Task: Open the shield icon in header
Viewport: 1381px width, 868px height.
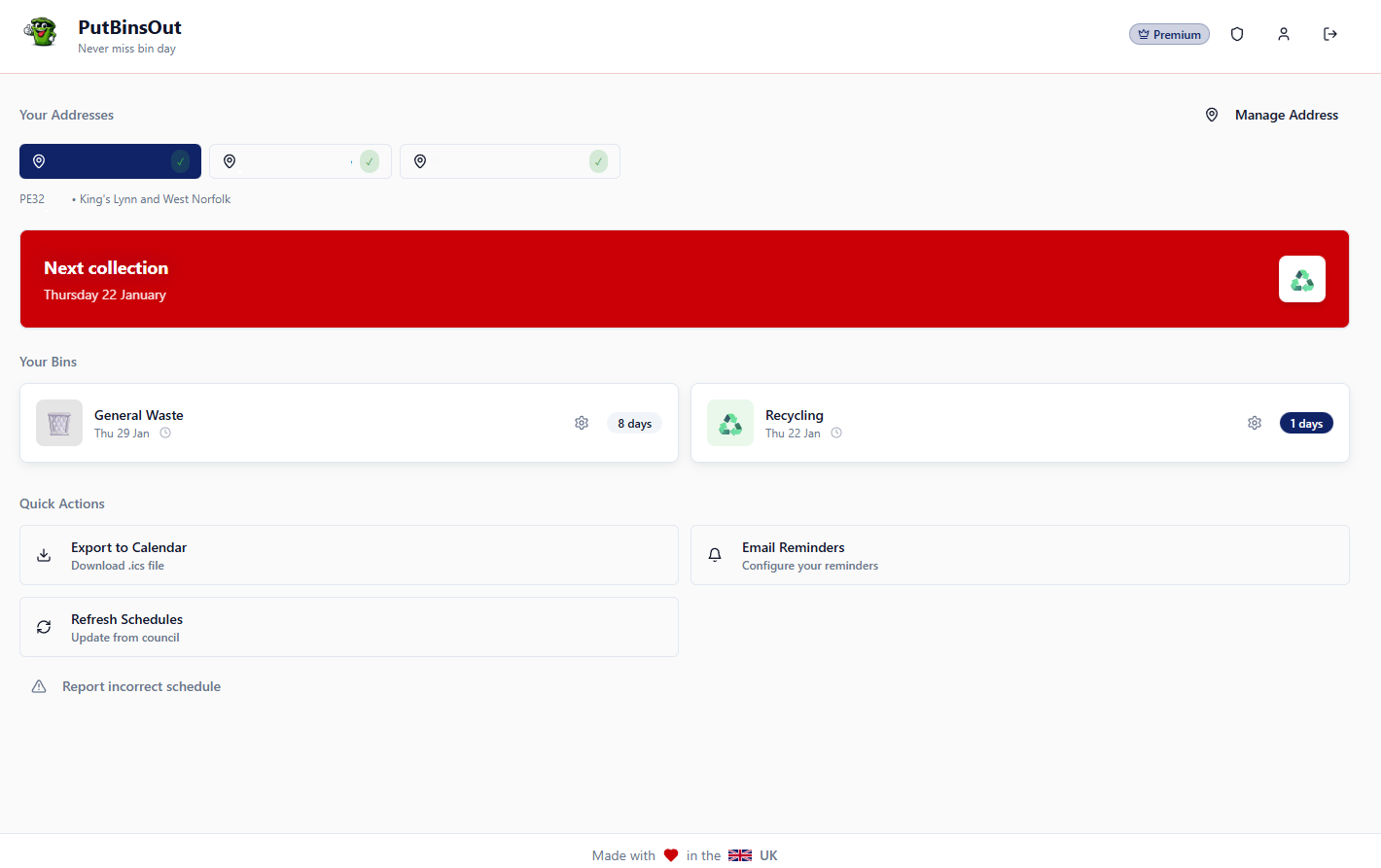Action: 1237,34
